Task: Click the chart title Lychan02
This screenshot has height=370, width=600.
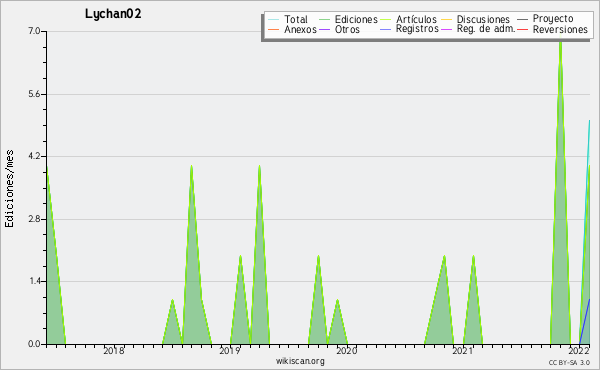Action: click(113, 14)
